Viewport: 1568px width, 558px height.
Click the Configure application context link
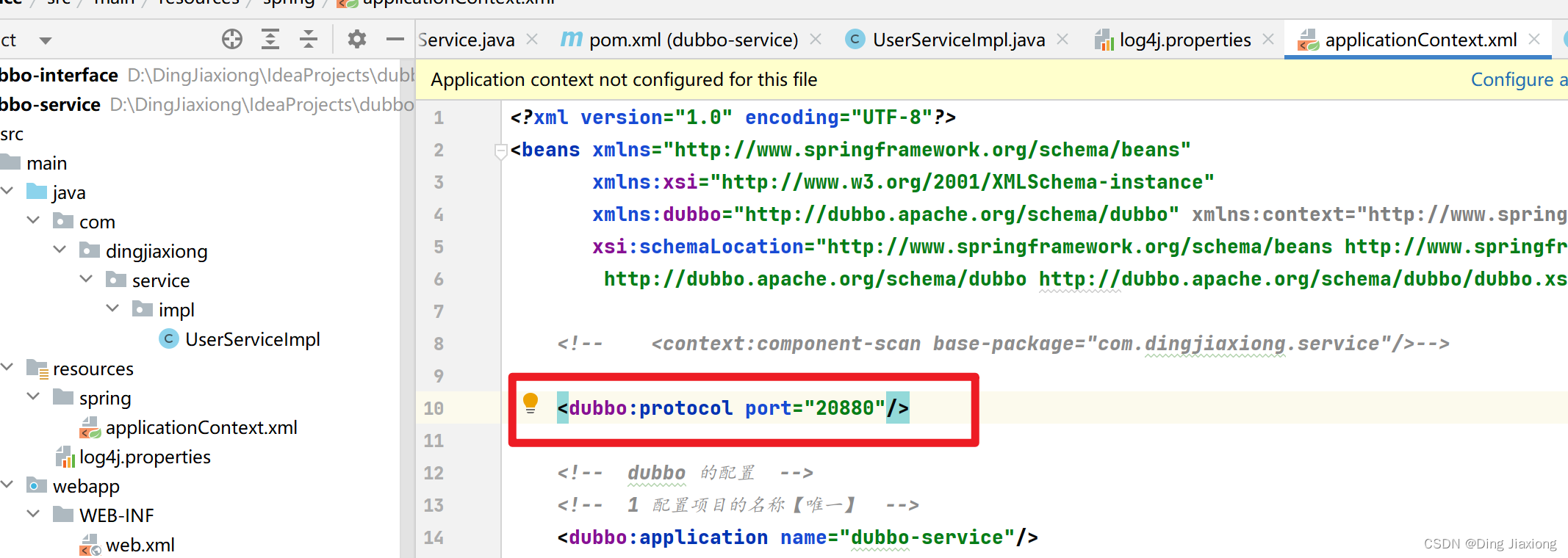1519,79
